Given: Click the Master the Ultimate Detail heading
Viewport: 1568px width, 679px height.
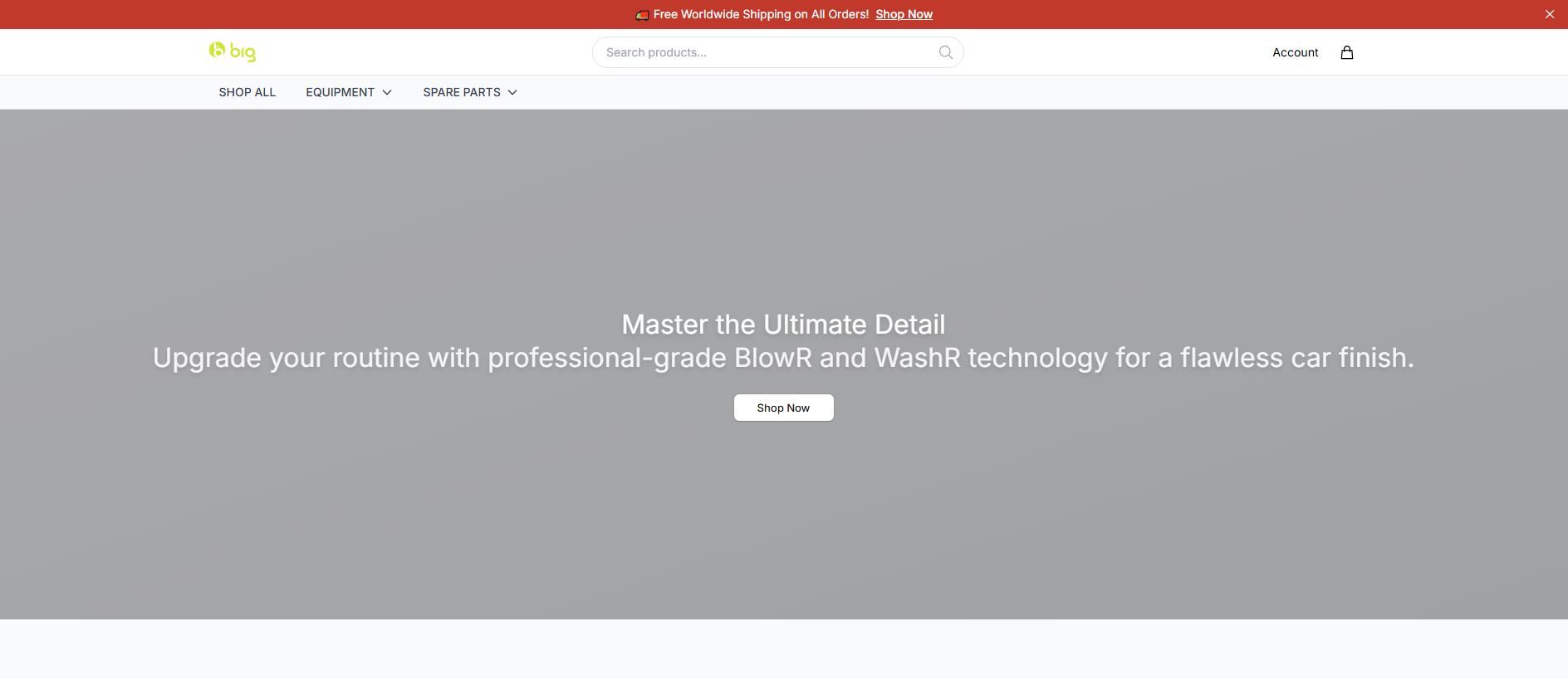Looking at the screenshot, I should 783,325.
